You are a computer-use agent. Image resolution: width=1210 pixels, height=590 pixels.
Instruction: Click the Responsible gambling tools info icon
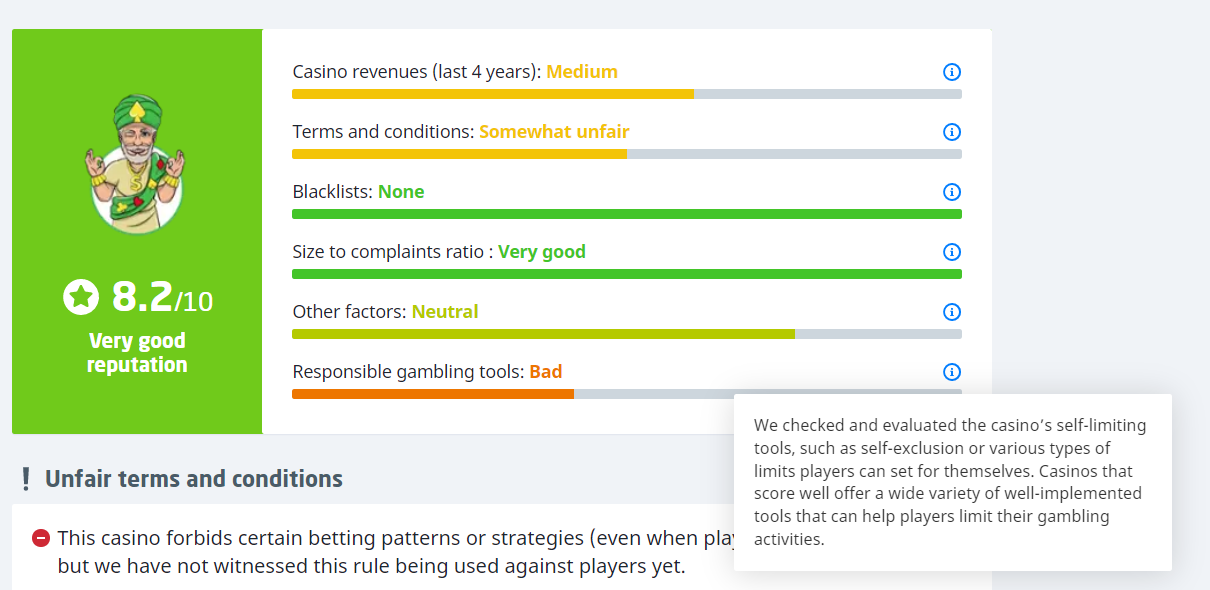point(952,372)
